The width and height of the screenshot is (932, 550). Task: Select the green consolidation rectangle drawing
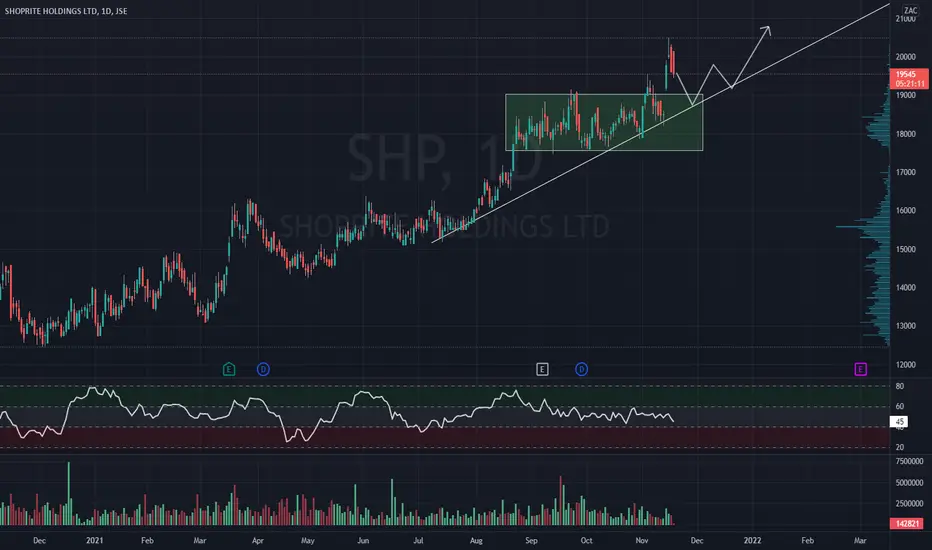click(x=604, y=122)
